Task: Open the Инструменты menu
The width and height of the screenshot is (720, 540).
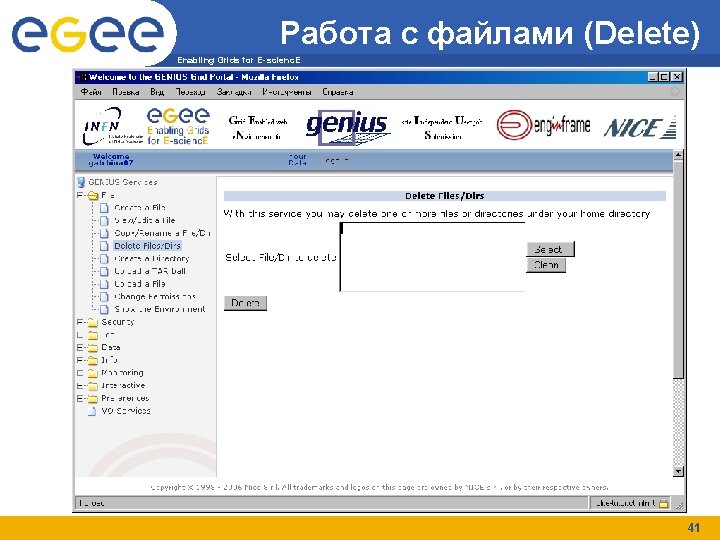Action: (x=287, y=92)
